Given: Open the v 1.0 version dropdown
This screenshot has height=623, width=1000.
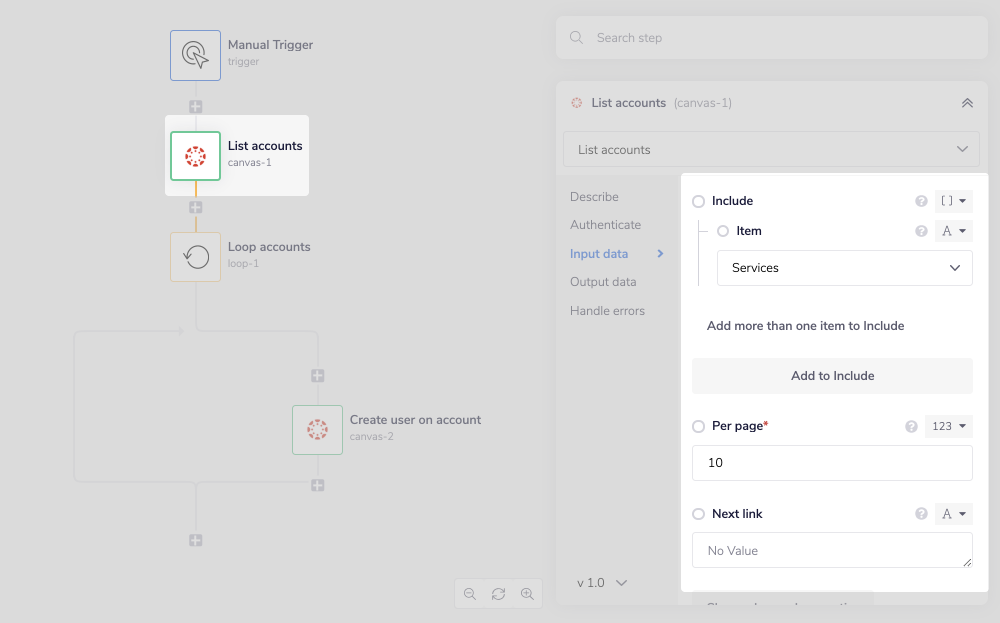Looking at the screenshot, I should 602,583.
